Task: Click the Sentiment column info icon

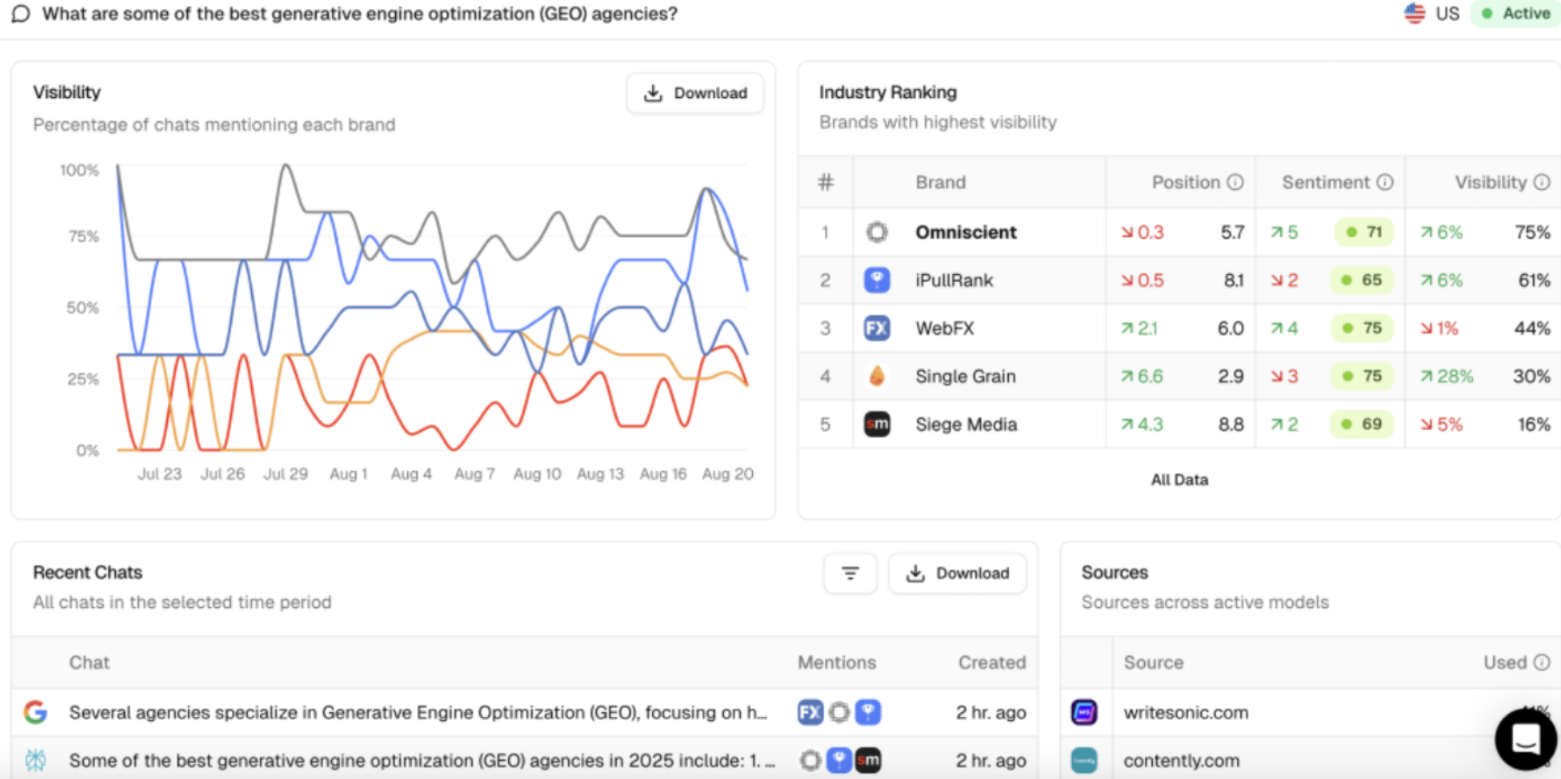Action: point(1385,182)
